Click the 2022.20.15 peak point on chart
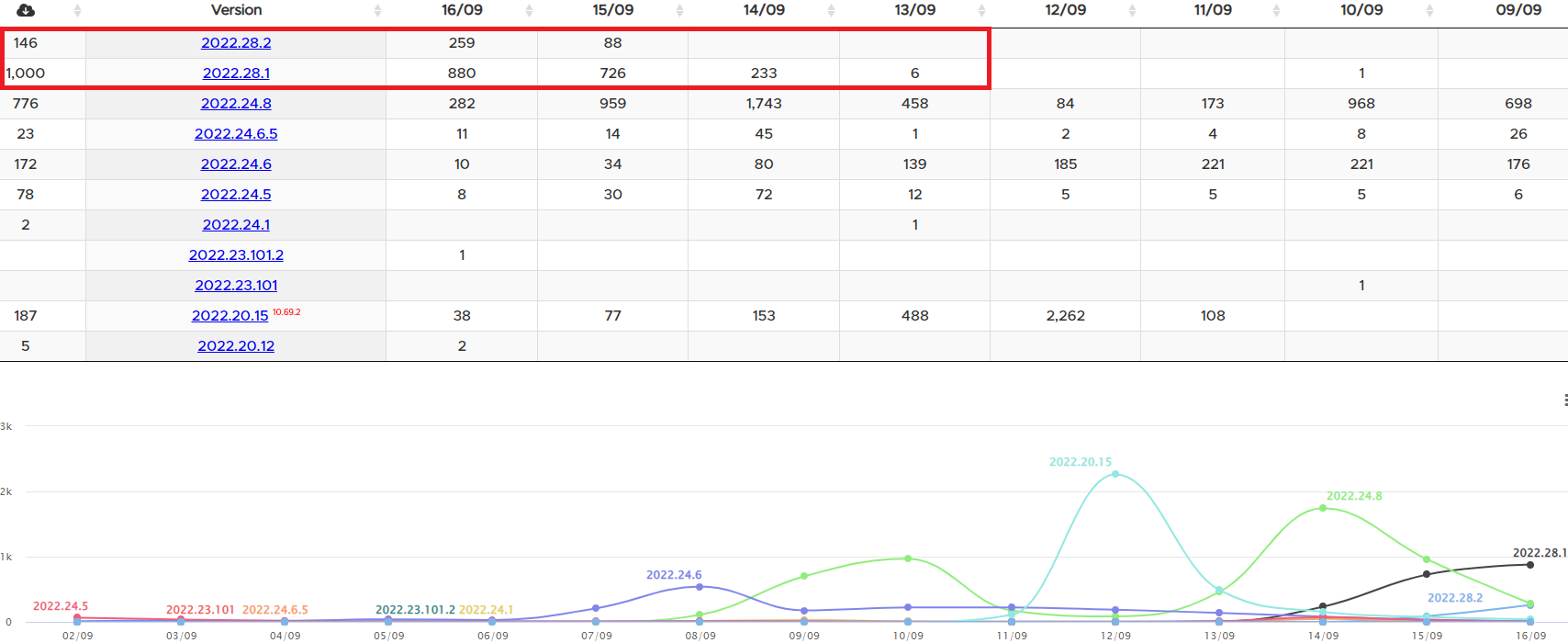The image size is (1568, 643). click(1115, 474)
